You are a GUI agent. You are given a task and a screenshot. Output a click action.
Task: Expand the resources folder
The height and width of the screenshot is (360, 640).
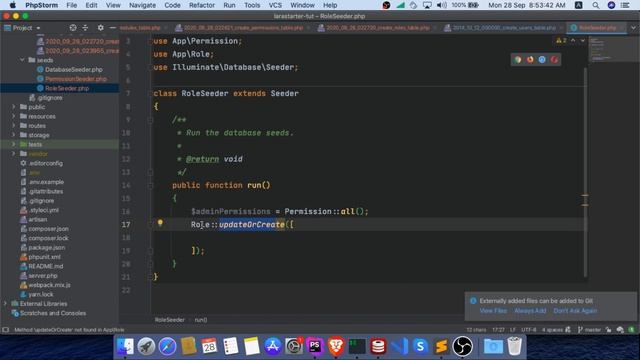[13, 116]
